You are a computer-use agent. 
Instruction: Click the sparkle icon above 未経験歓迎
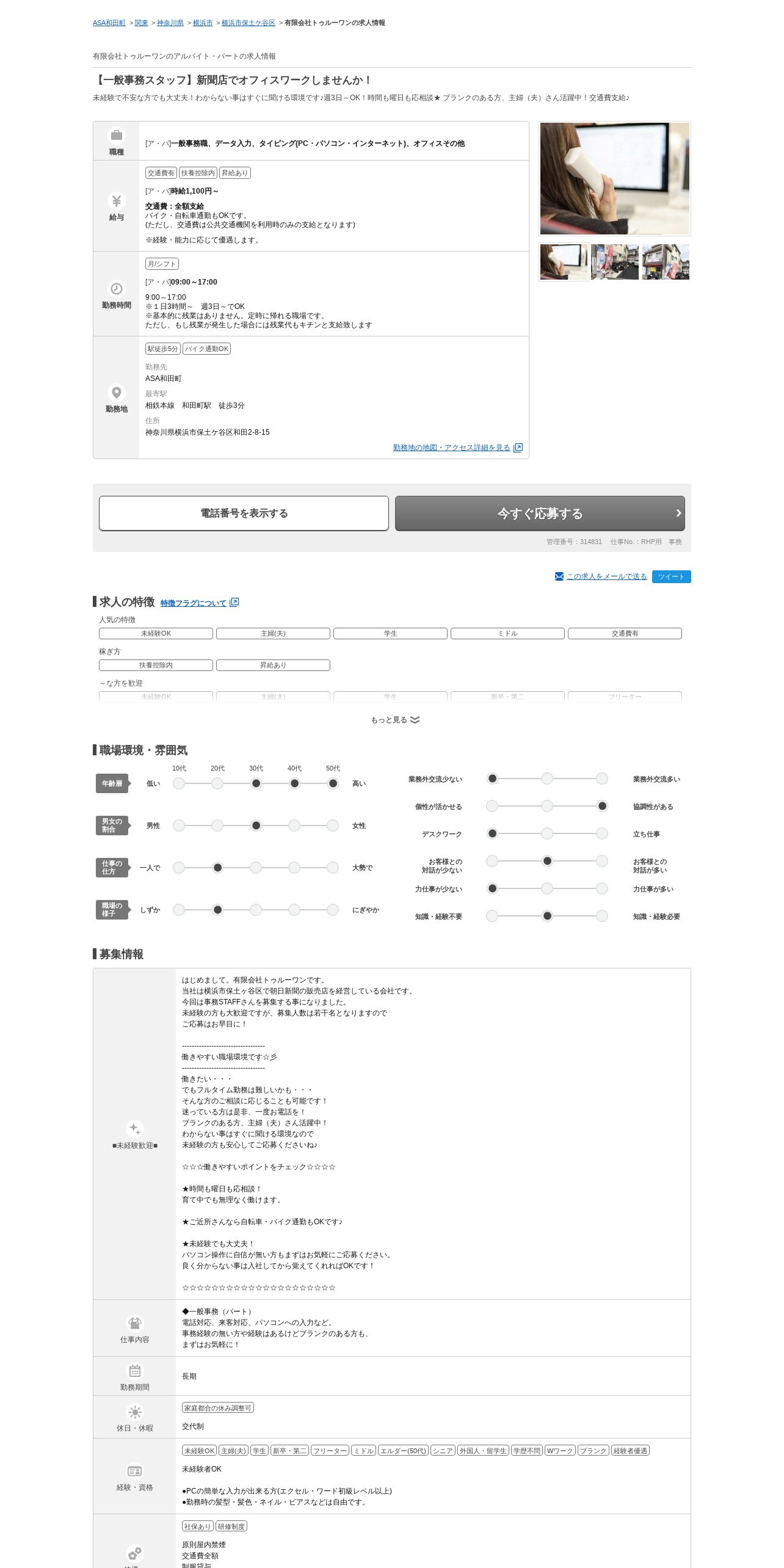coord(134,1128)
